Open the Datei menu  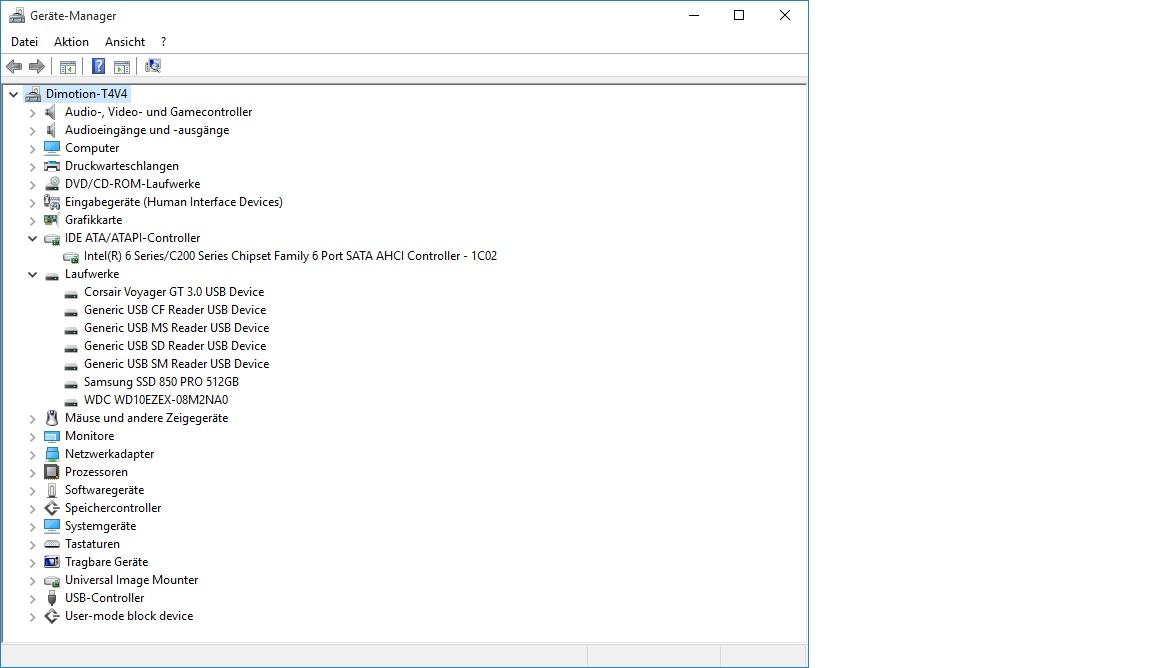coord(24,42)
